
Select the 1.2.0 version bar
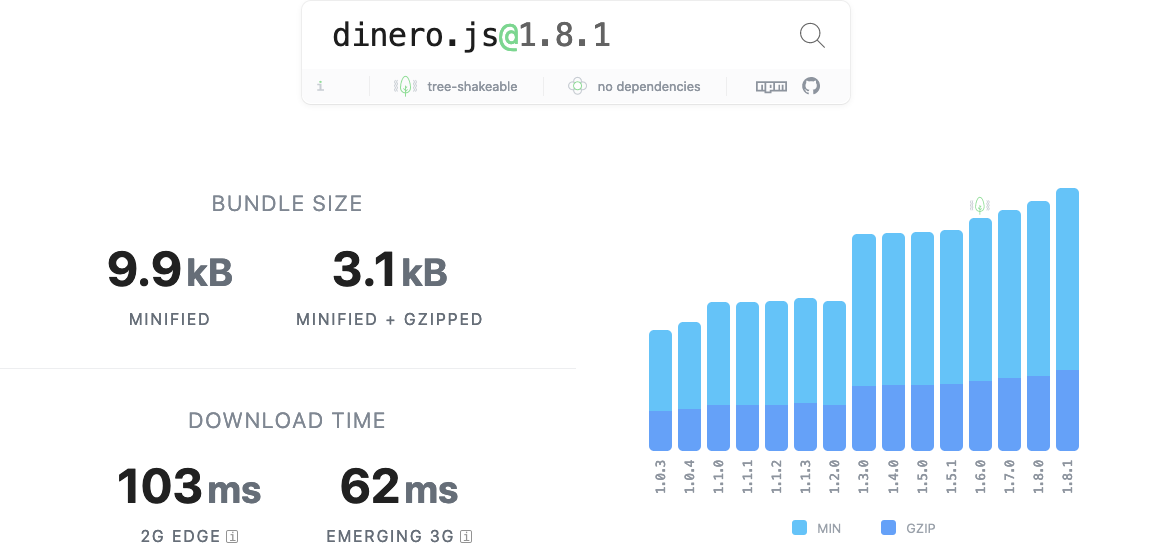click(835, 376)
